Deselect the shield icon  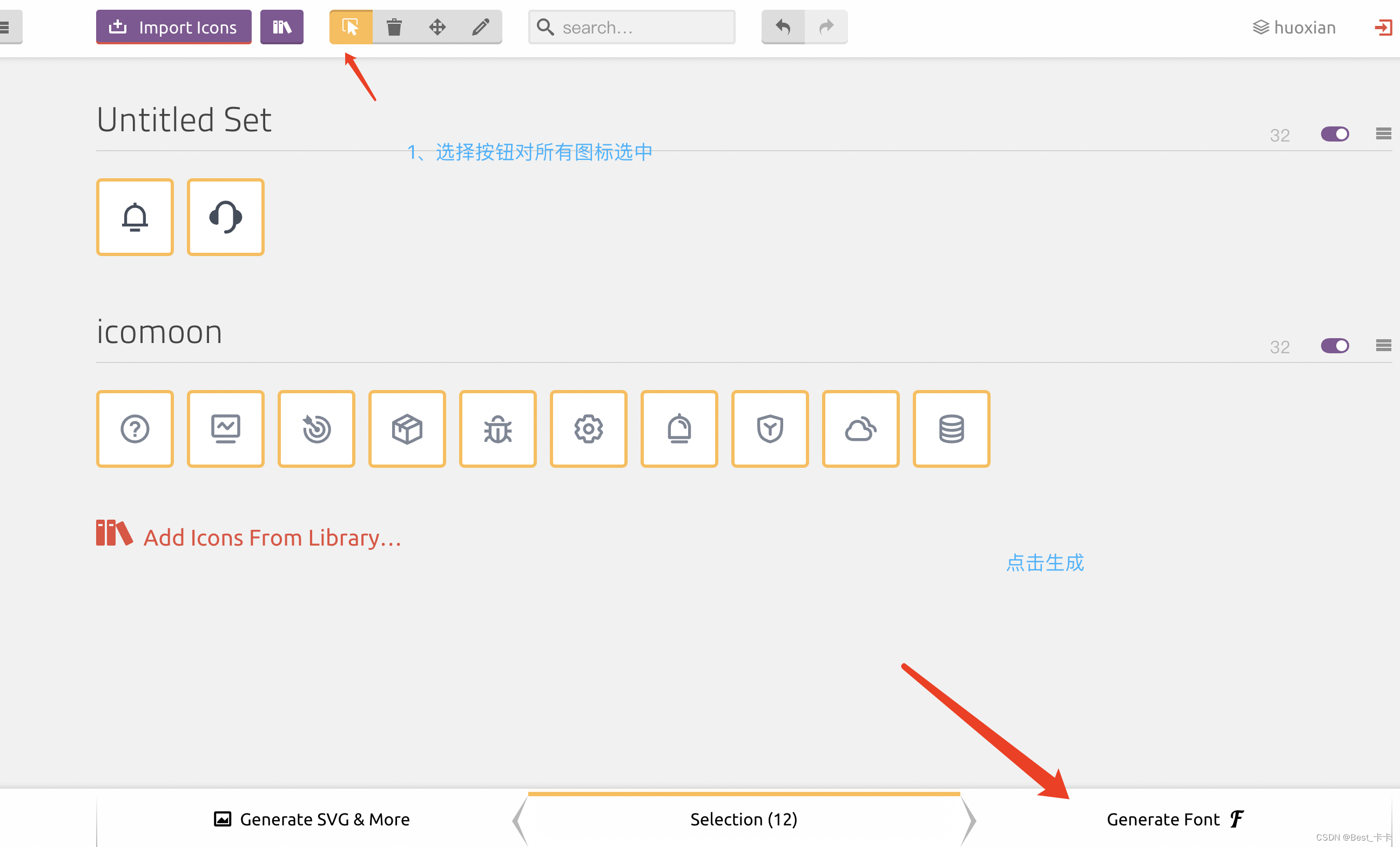(770, 429)
